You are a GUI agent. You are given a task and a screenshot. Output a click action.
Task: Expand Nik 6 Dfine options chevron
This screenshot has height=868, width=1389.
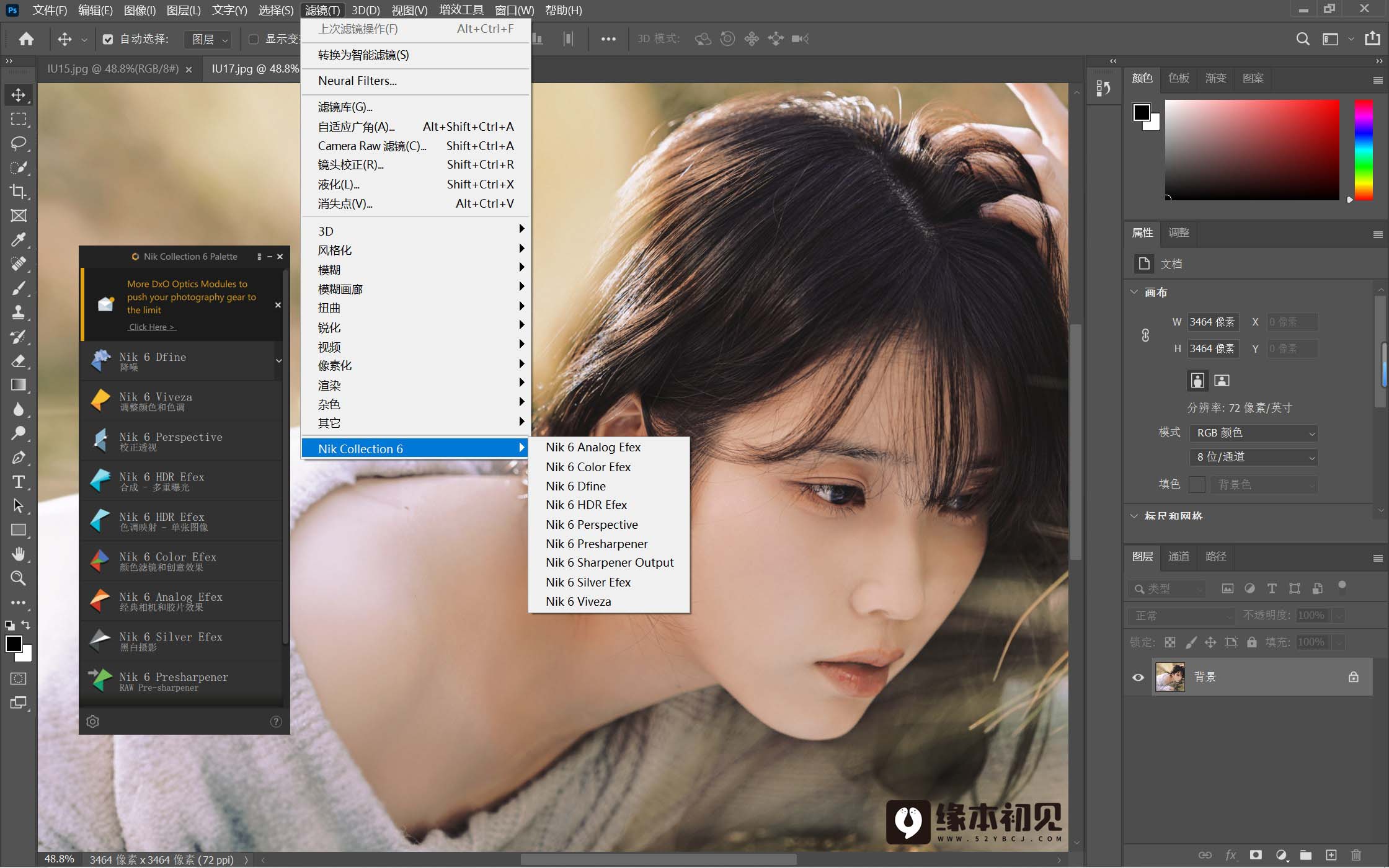279,361
